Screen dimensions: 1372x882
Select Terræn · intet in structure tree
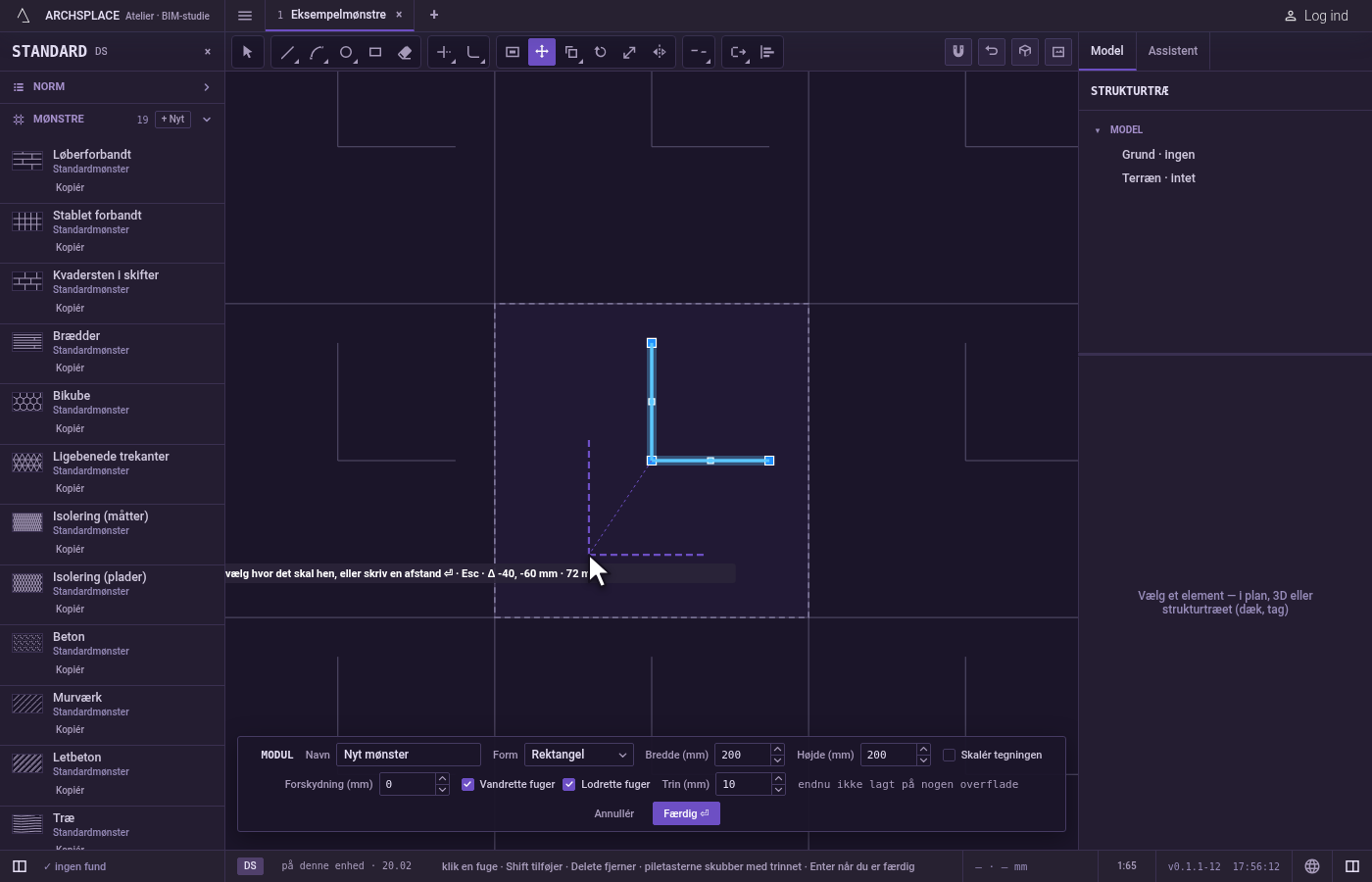click(x=1158, y=178)
